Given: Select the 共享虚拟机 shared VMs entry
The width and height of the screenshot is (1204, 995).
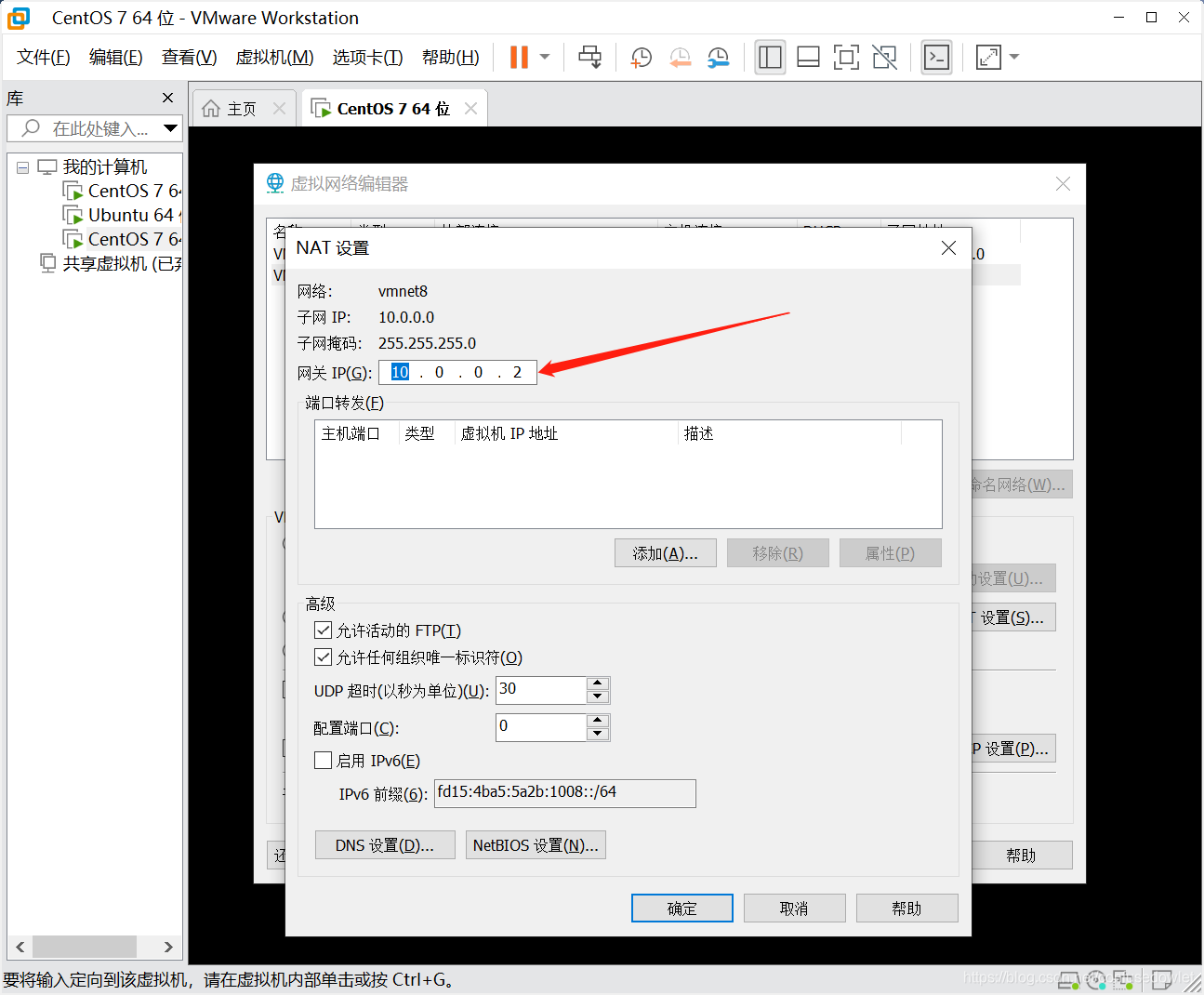Looking at the screenshot, I should click(112, 263).
